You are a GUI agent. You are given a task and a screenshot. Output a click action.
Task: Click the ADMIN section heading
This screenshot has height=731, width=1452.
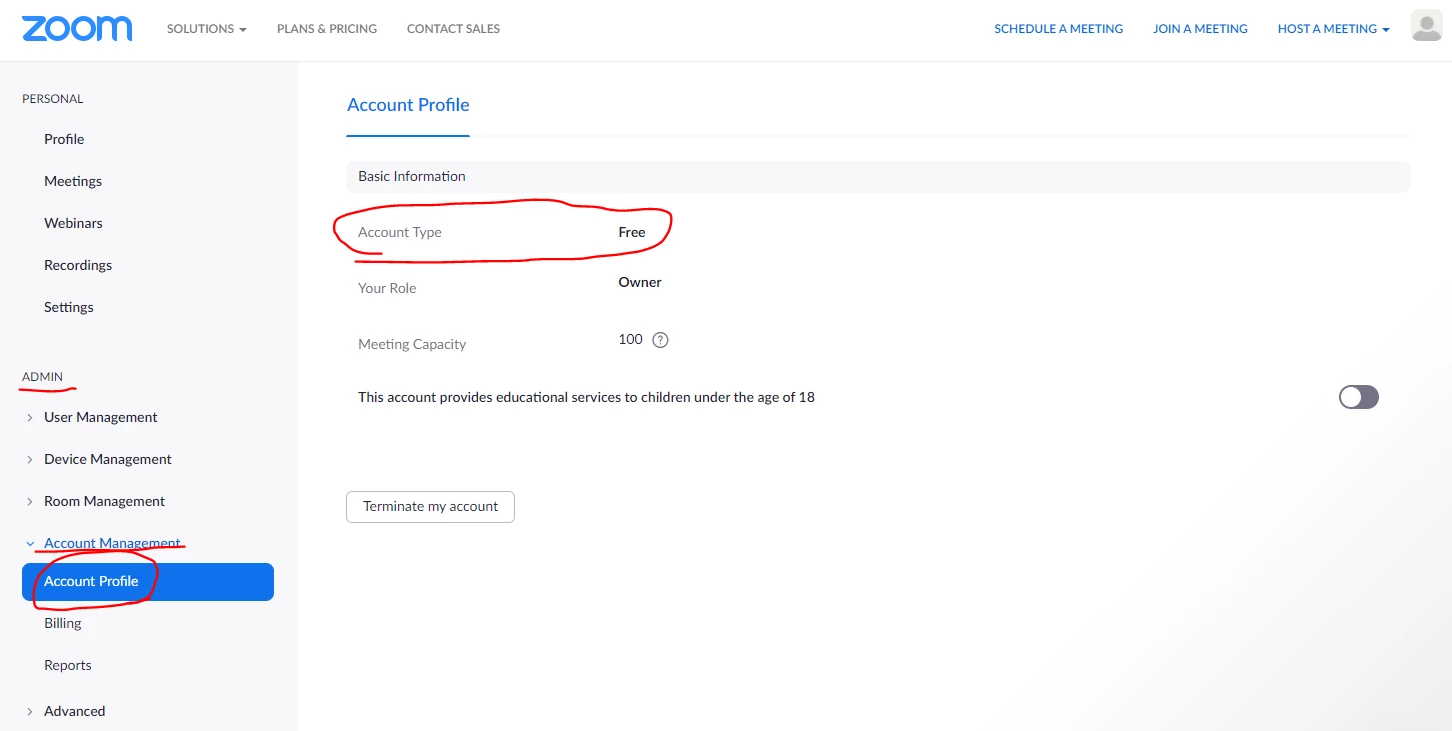[42, 377]
